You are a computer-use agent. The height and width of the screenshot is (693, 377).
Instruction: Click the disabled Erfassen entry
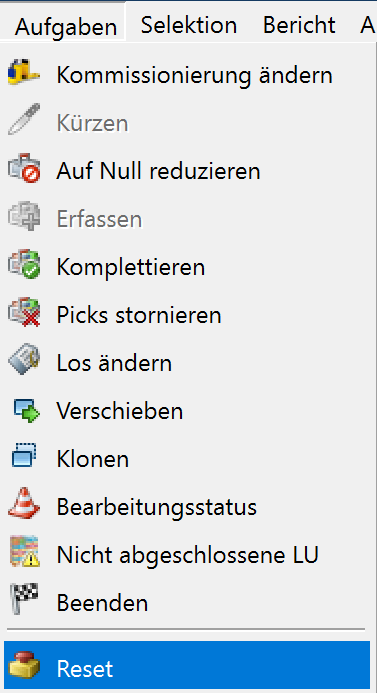[x=187, y=219]
